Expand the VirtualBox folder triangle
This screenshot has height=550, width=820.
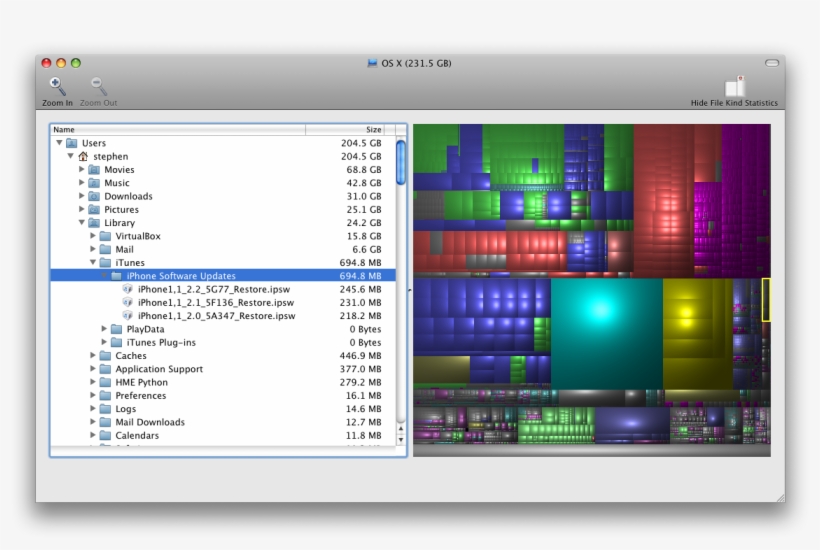(93, 236)
